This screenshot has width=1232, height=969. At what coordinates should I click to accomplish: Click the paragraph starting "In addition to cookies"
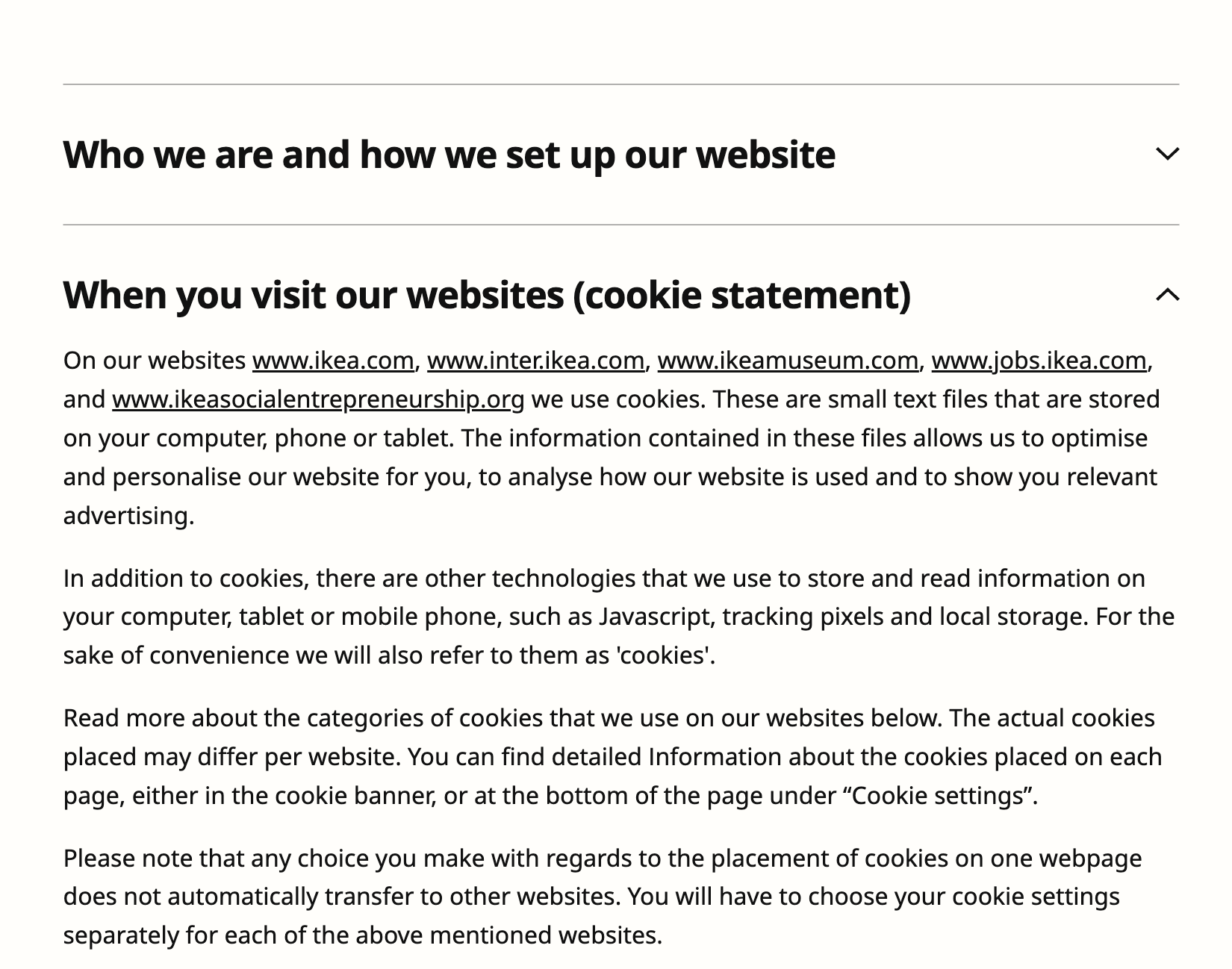(619, 617)
